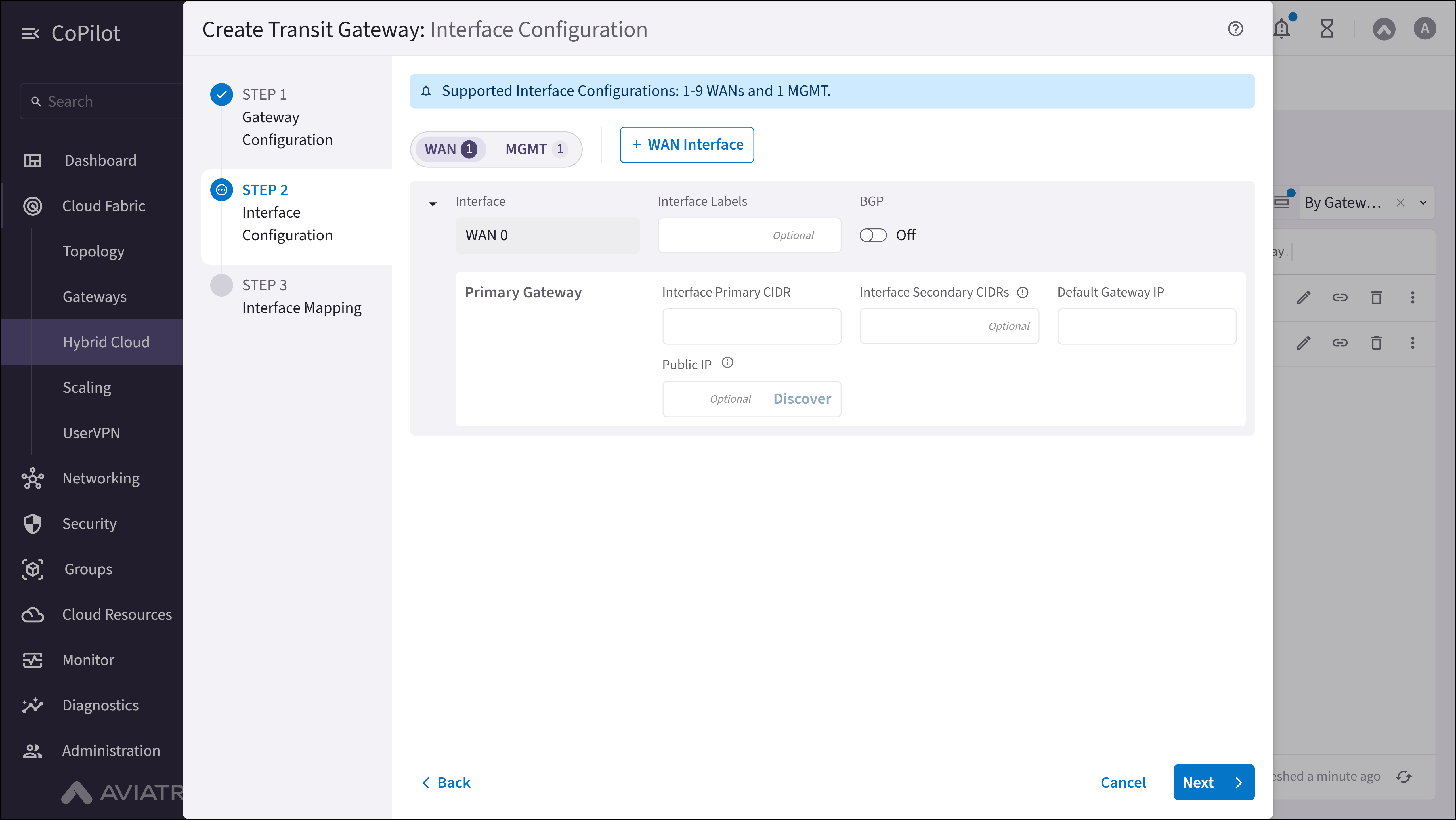
Task: Click the Interface Primary CIDR input field
Action: tap(751, 326)
